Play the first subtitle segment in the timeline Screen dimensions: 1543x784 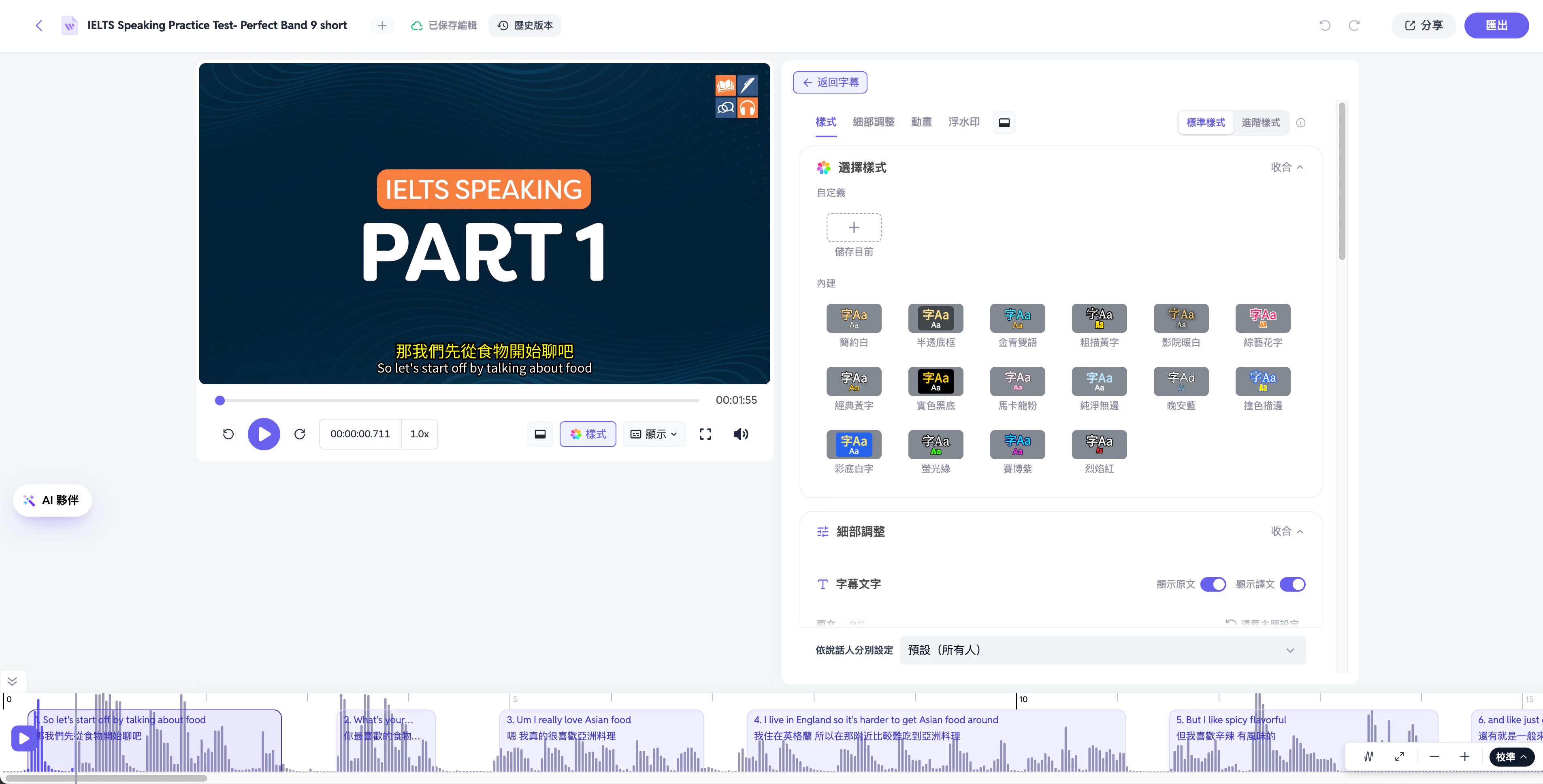[x=23, y=739]
